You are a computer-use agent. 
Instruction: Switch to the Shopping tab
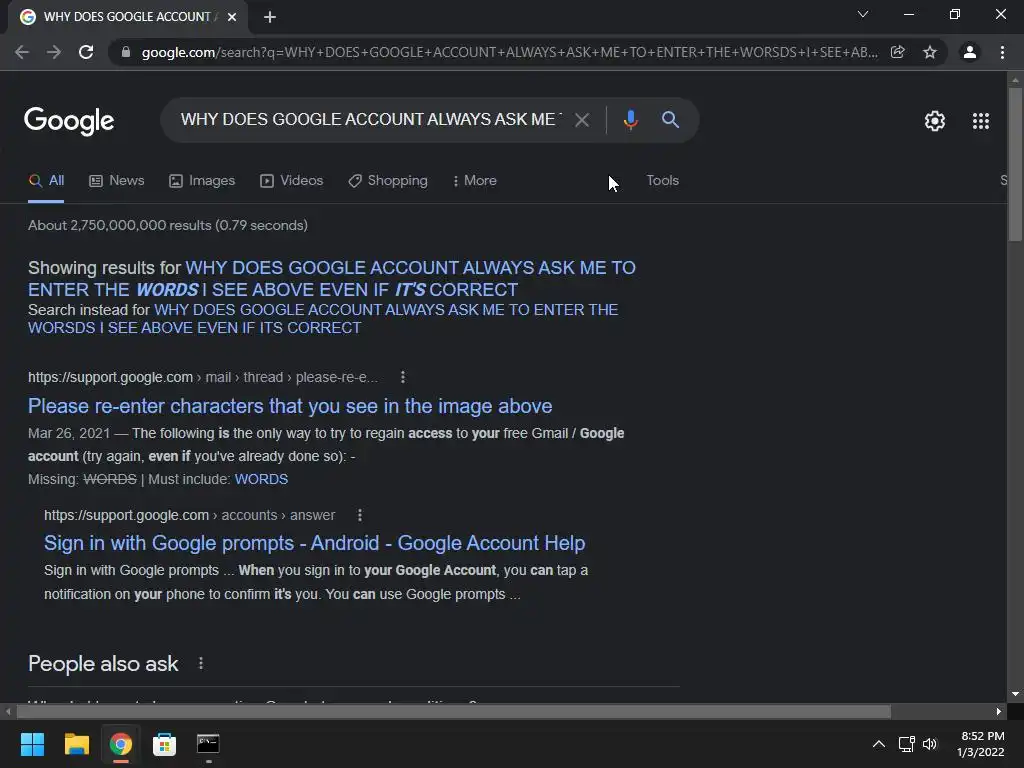pos(388,181)
